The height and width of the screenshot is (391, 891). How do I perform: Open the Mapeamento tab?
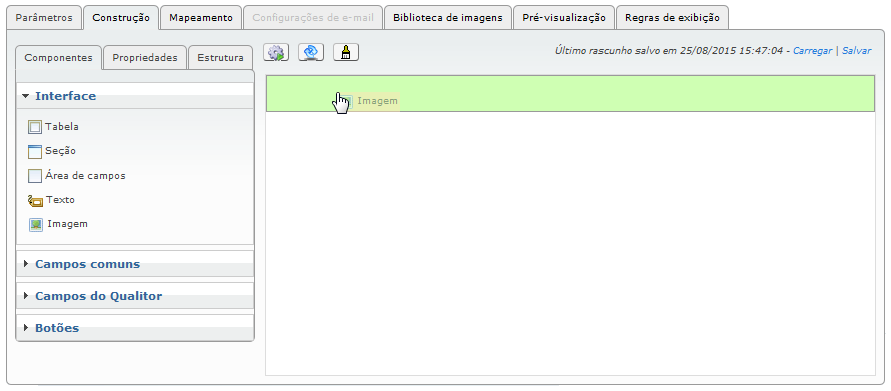(x=201, y=18)
